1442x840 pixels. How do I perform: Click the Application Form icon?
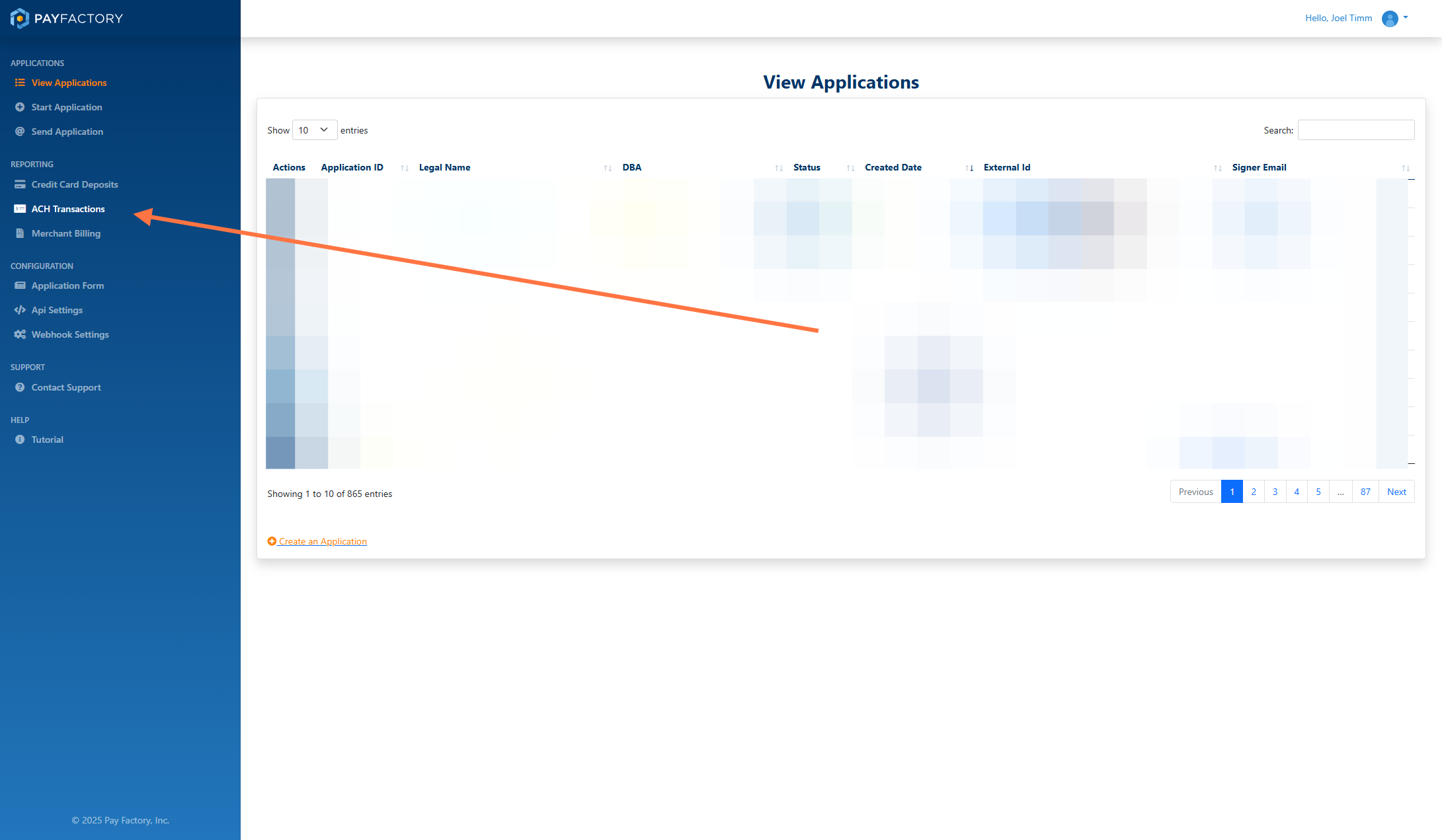20,286
